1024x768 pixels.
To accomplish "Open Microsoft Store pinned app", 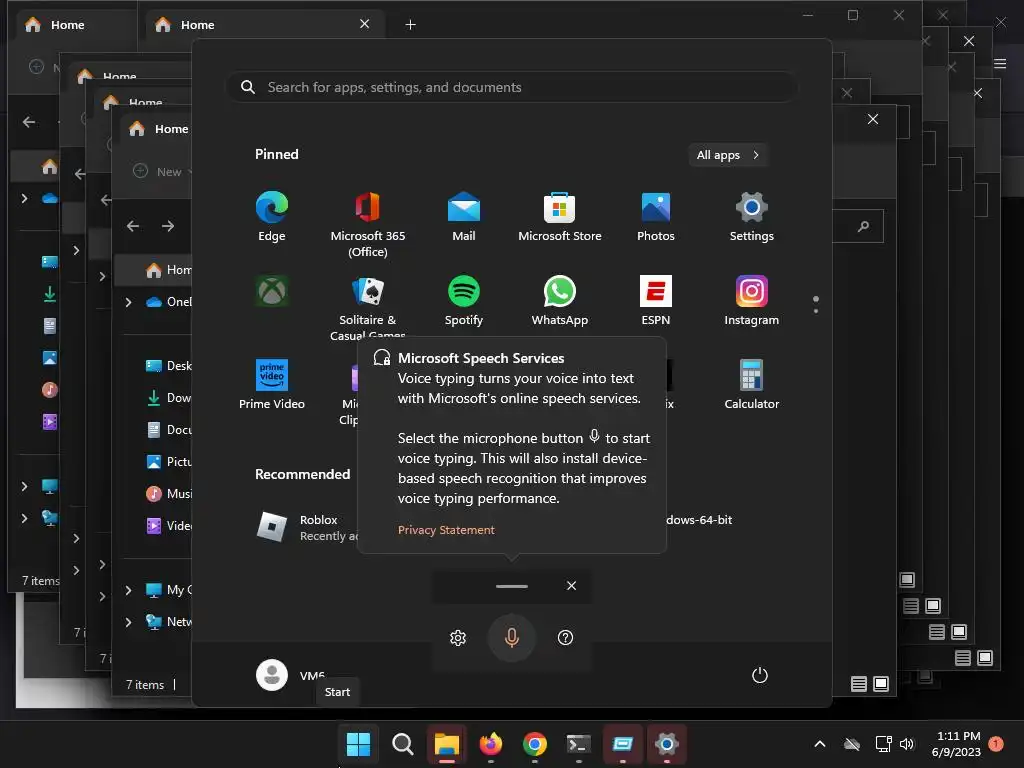I will point(560,217).
